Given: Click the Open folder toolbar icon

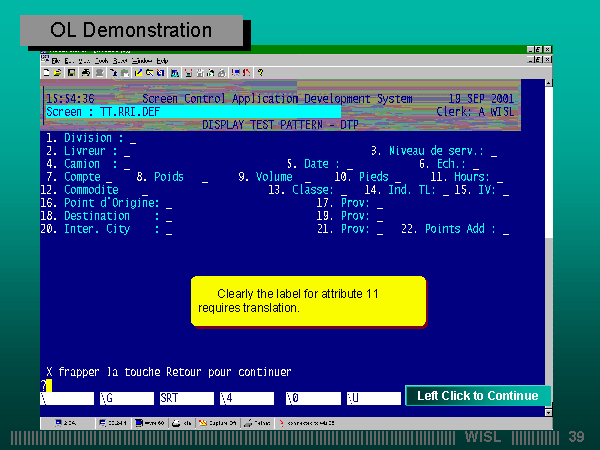Looking at the screenshot, I should coord(58,73).
